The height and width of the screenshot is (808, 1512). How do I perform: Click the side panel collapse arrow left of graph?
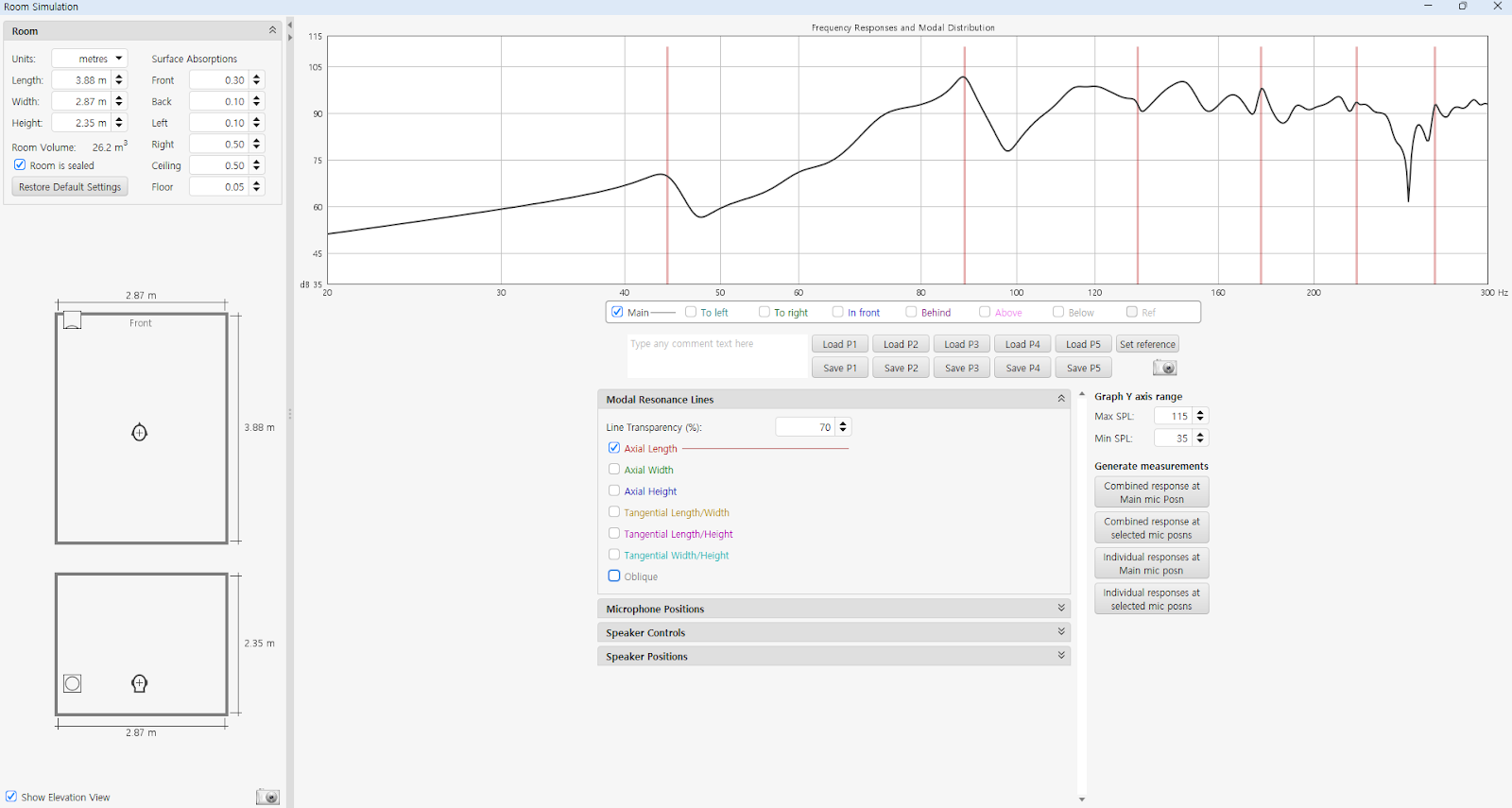pyautogui.click(x=290, y=26)
